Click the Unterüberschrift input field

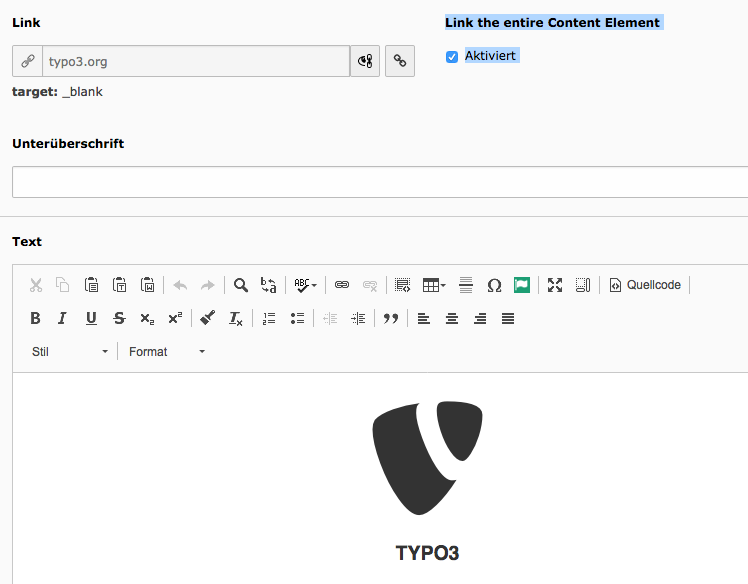(380, 182)
